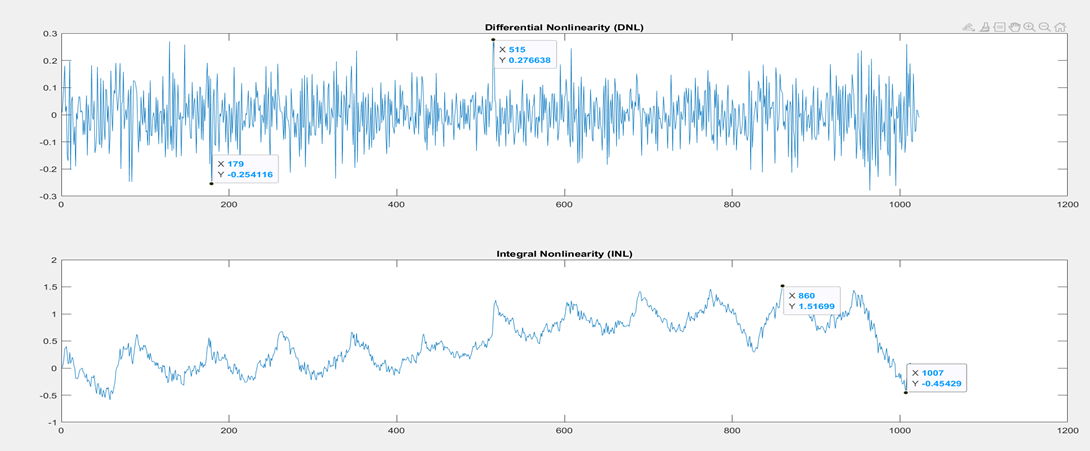Image resolution: width=1090 pixels, height=451 pixels.
Task: Select the data brushing tool icon
Action: pos(983,28)
